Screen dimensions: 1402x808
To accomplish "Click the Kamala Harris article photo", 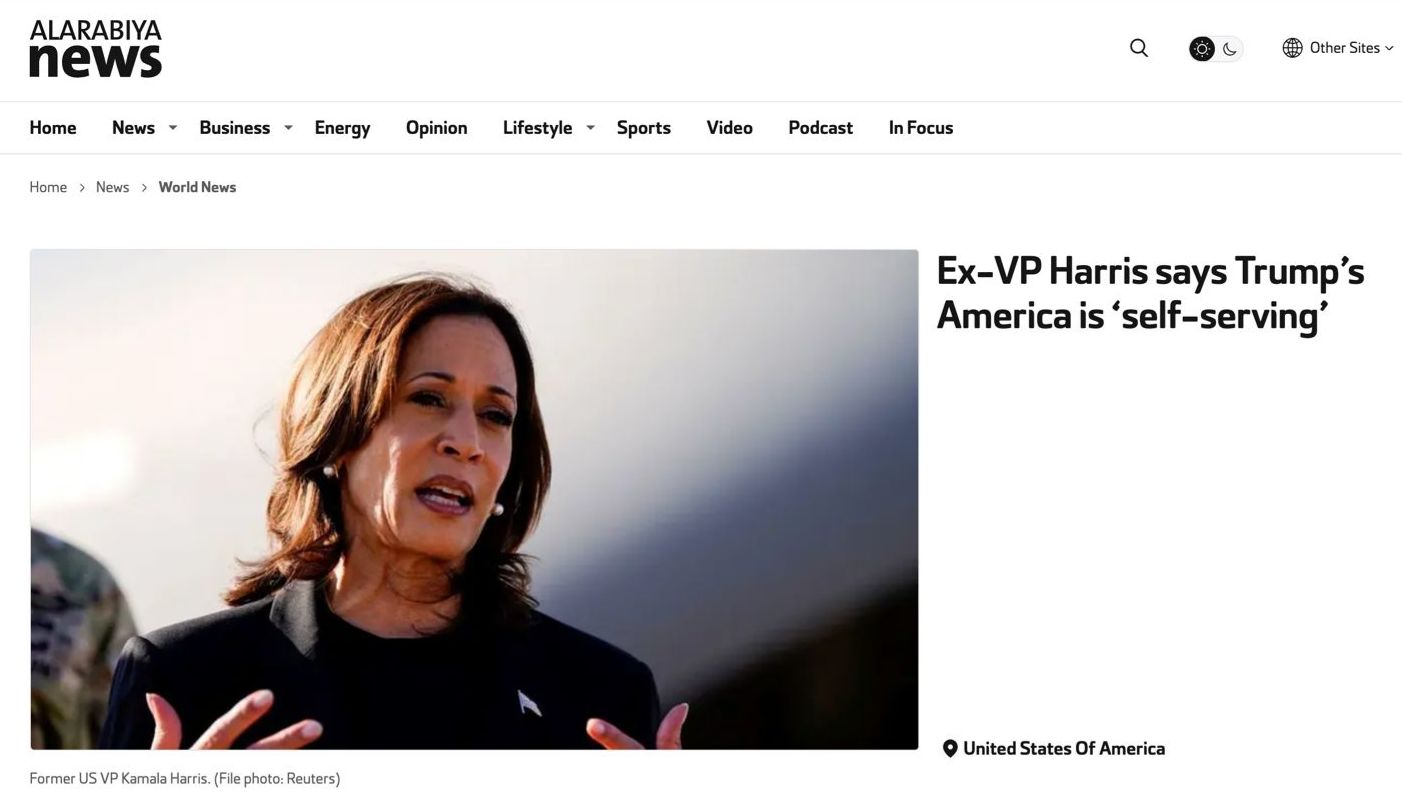I will [x=474, y=499].
